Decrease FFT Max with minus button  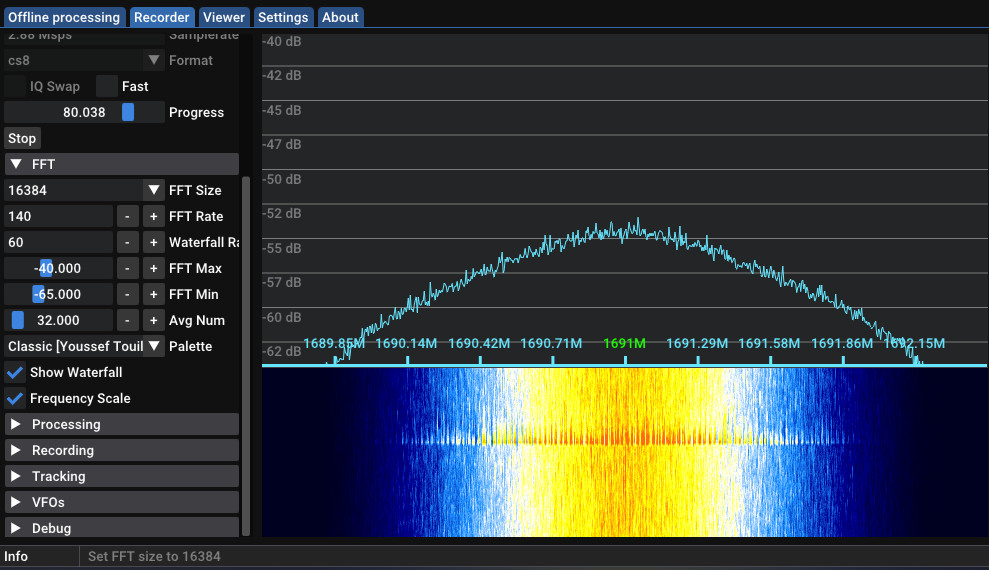[x=127, y=268]
